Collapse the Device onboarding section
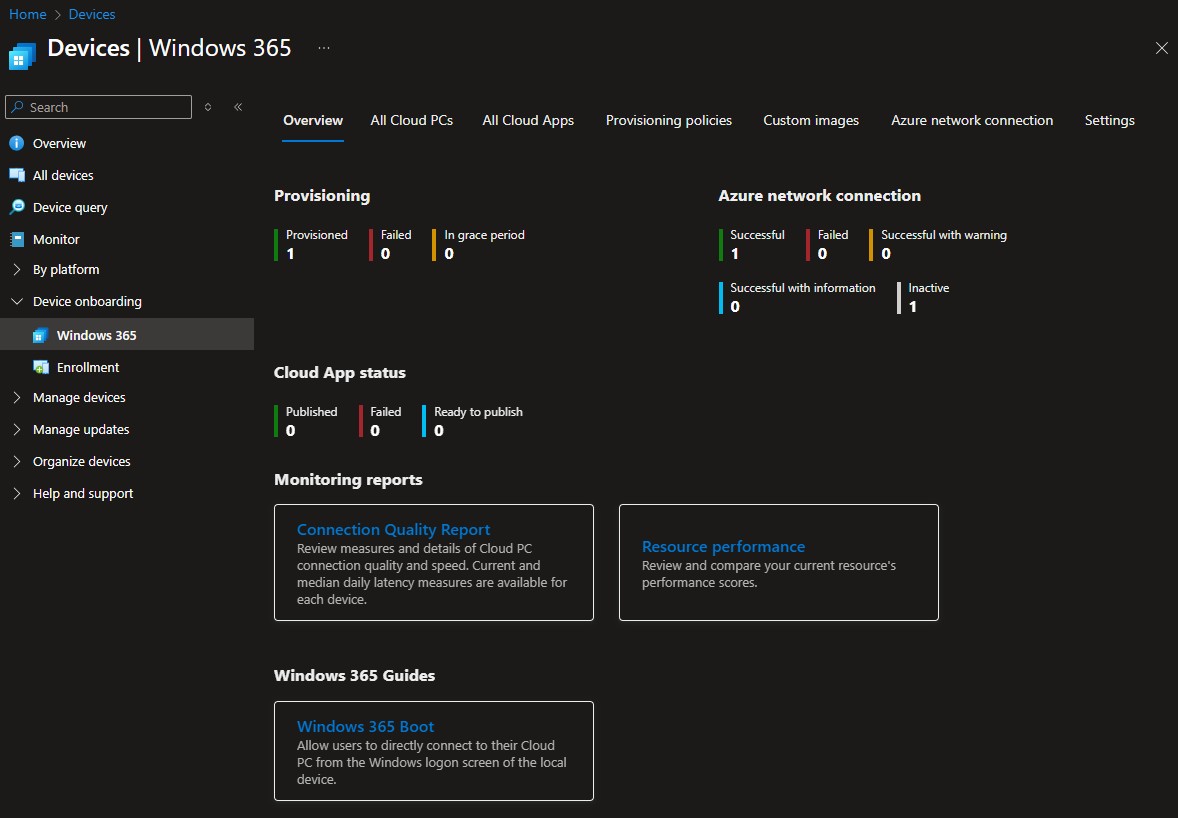 pyautogui.click(x=16, y=301)
